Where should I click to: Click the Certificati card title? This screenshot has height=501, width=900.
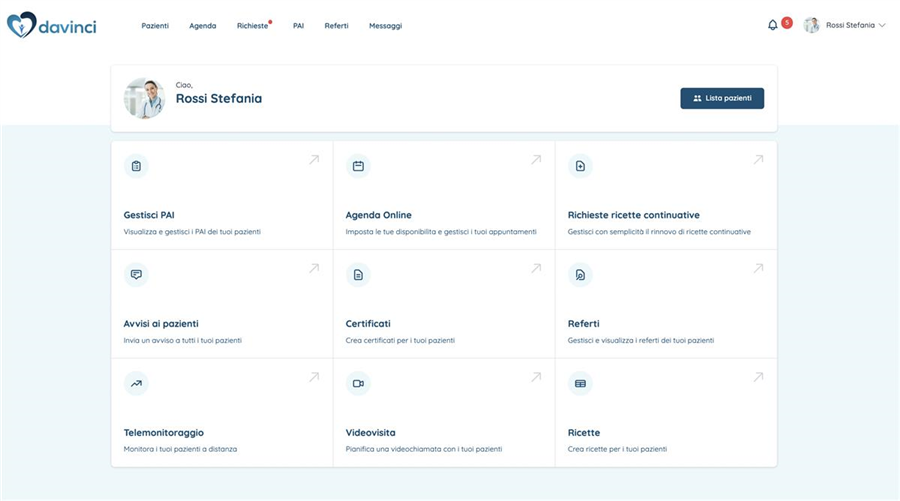point(368,324)
